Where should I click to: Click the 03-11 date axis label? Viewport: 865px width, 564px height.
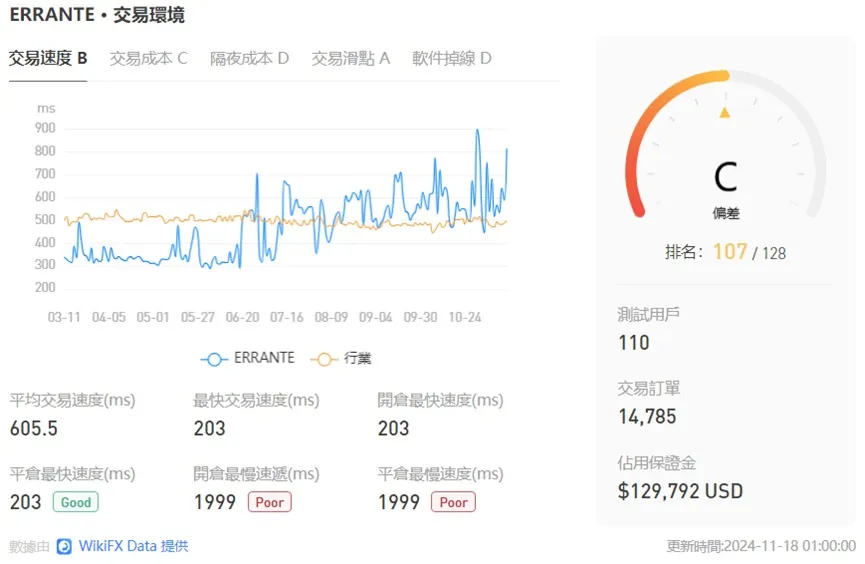point(64,317)
